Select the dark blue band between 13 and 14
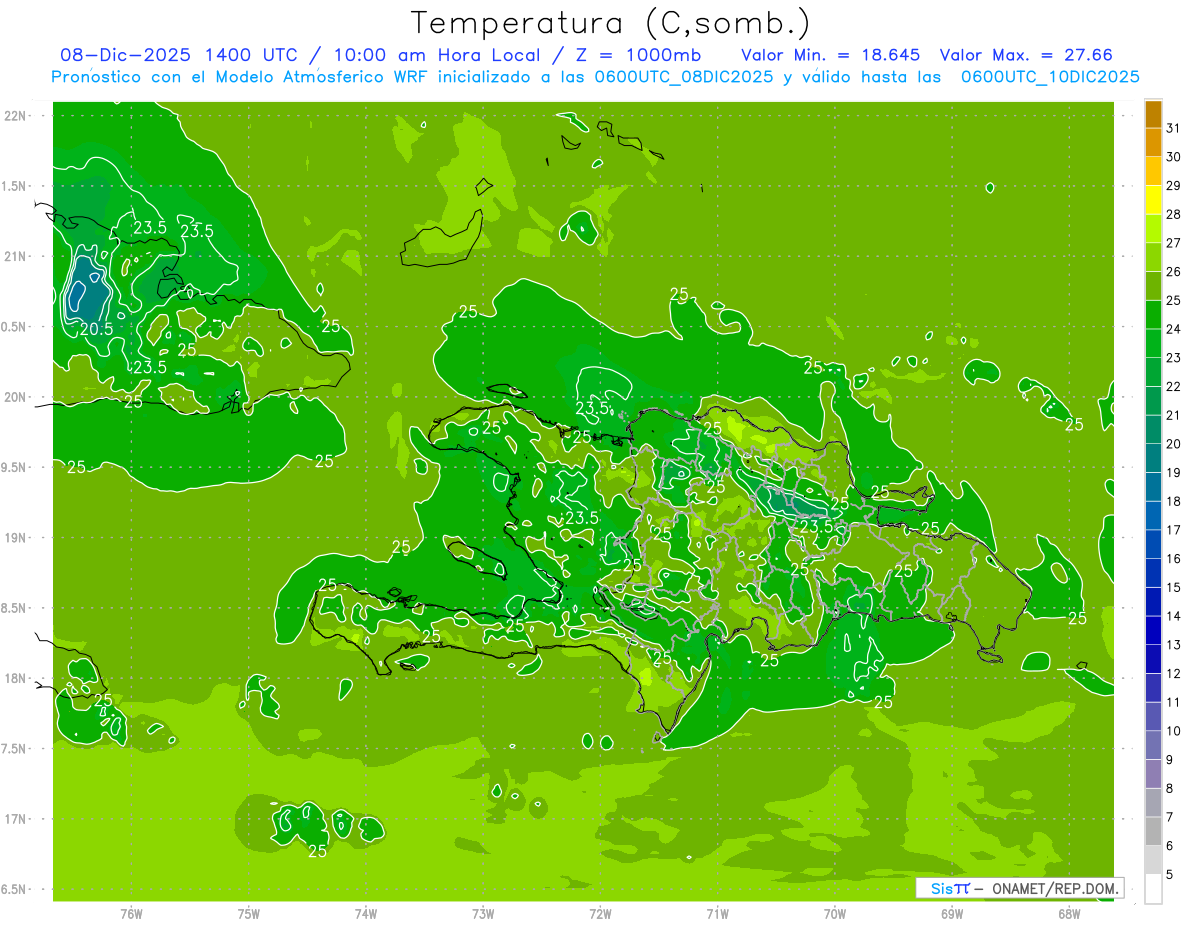Image resolution: width=1200 pixels, height=927 pixels. (1153, 631)
